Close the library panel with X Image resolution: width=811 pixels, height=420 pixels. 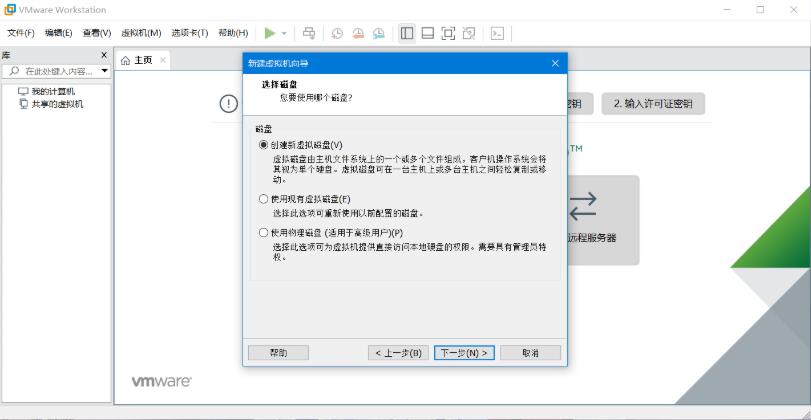point(104,55)
